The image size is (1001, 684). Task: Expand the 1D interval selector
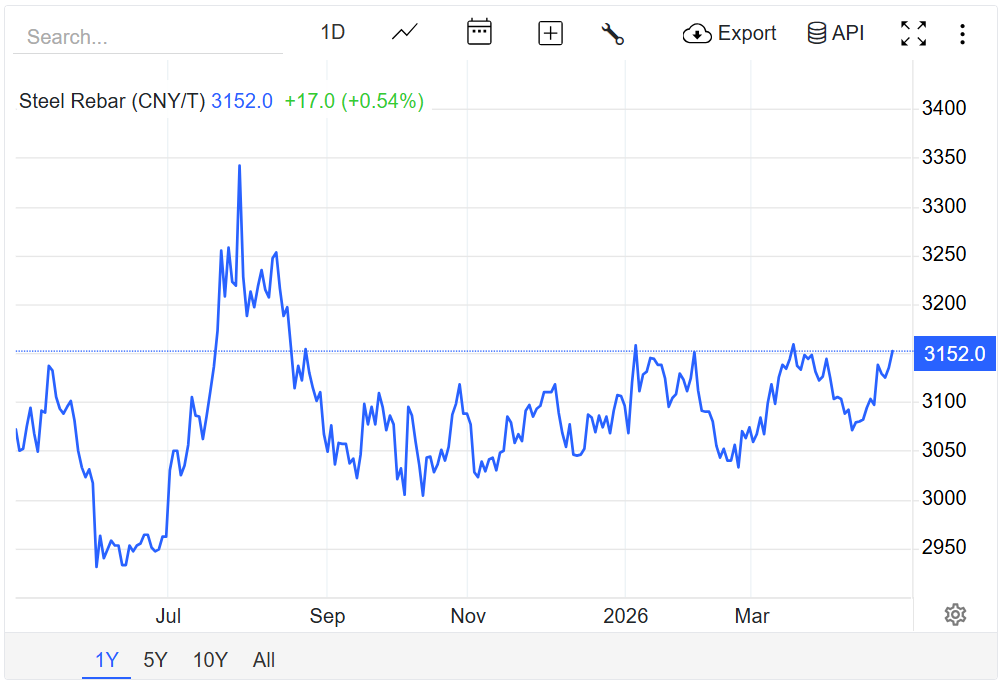(x=332, y=33)
